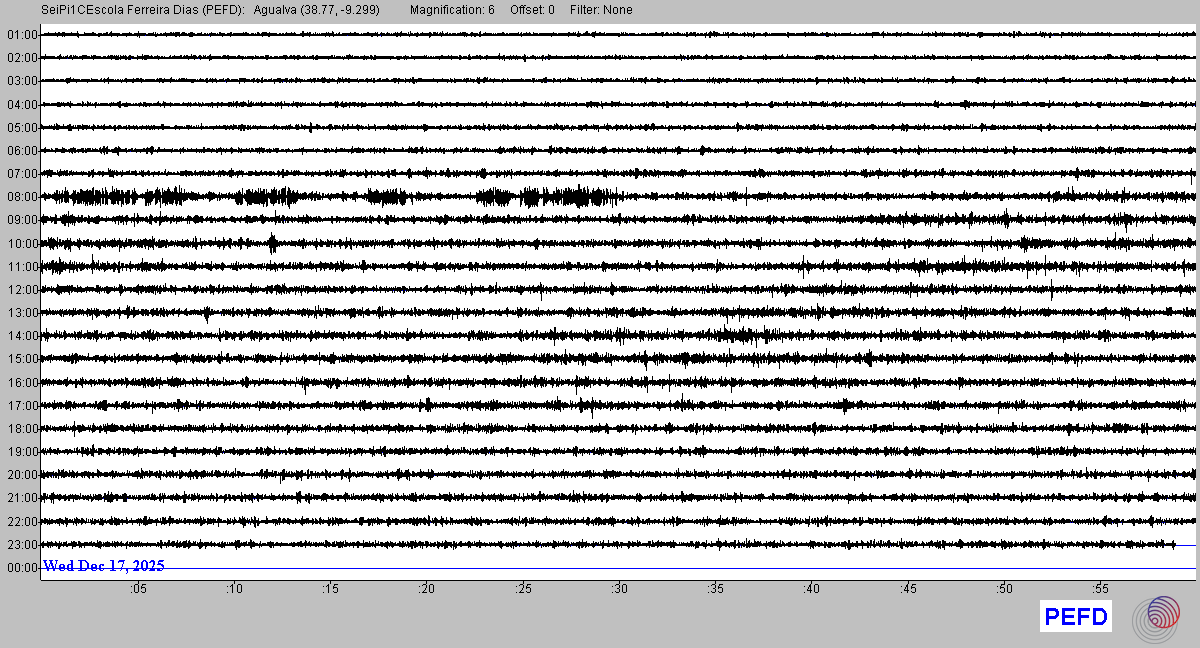Click the blue PEFD station badge
This screenshot has height=648, width=1200.
point(1075,618)
